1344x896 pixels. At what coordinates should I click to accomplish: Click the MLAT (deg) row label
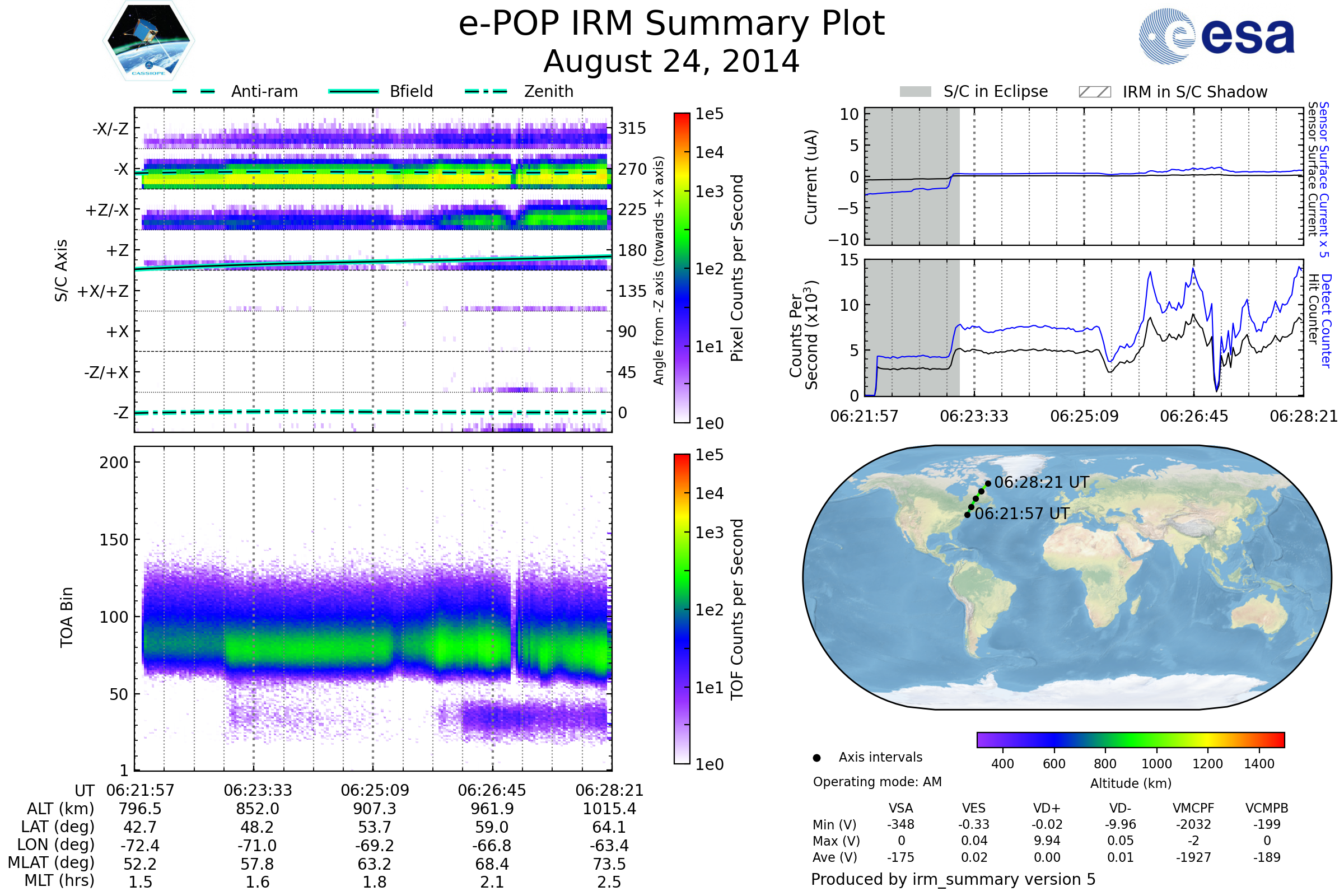[x=52, y=862]
